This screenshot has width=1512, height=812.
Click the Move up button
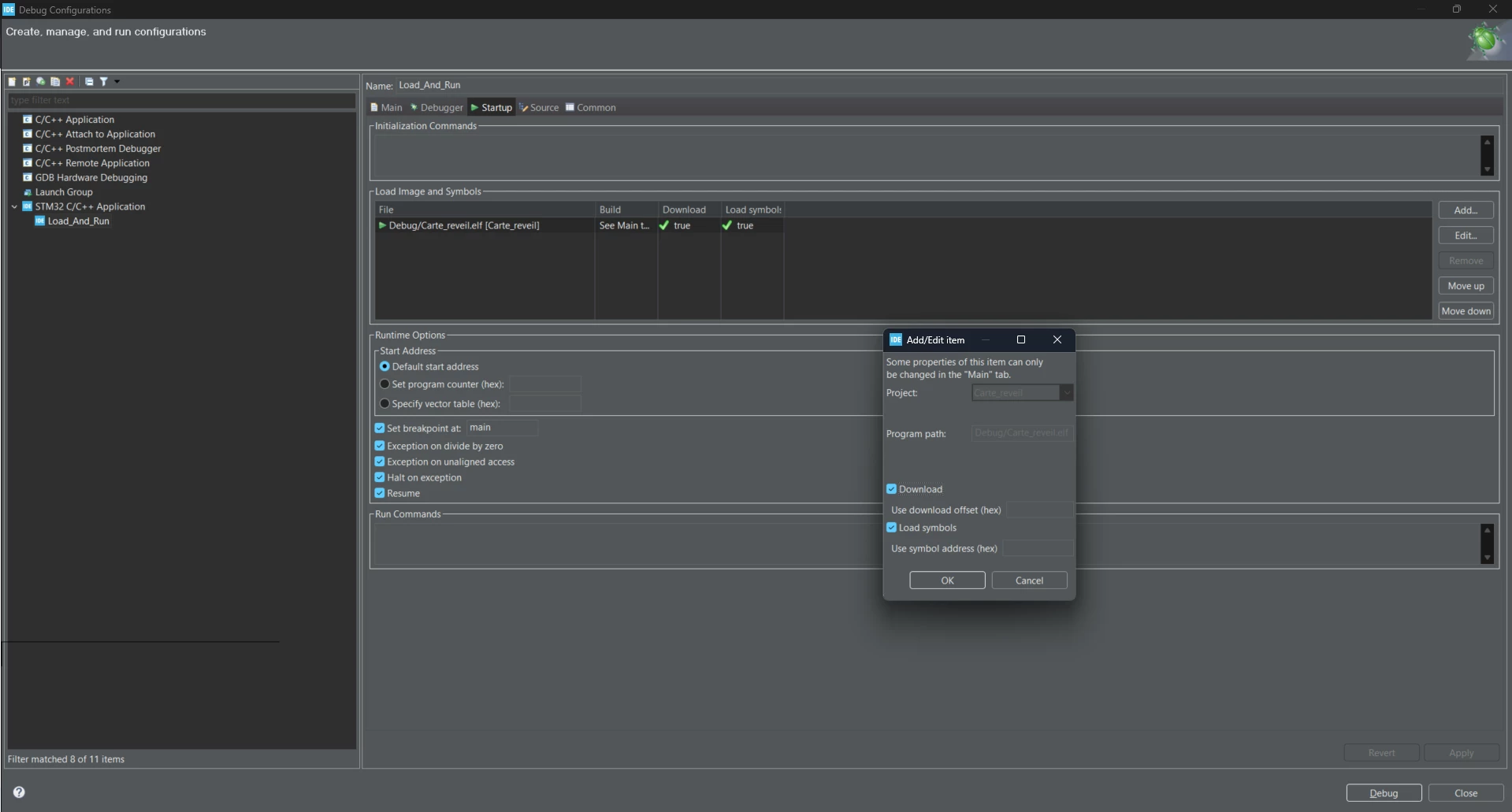(x=1466, y=286)
